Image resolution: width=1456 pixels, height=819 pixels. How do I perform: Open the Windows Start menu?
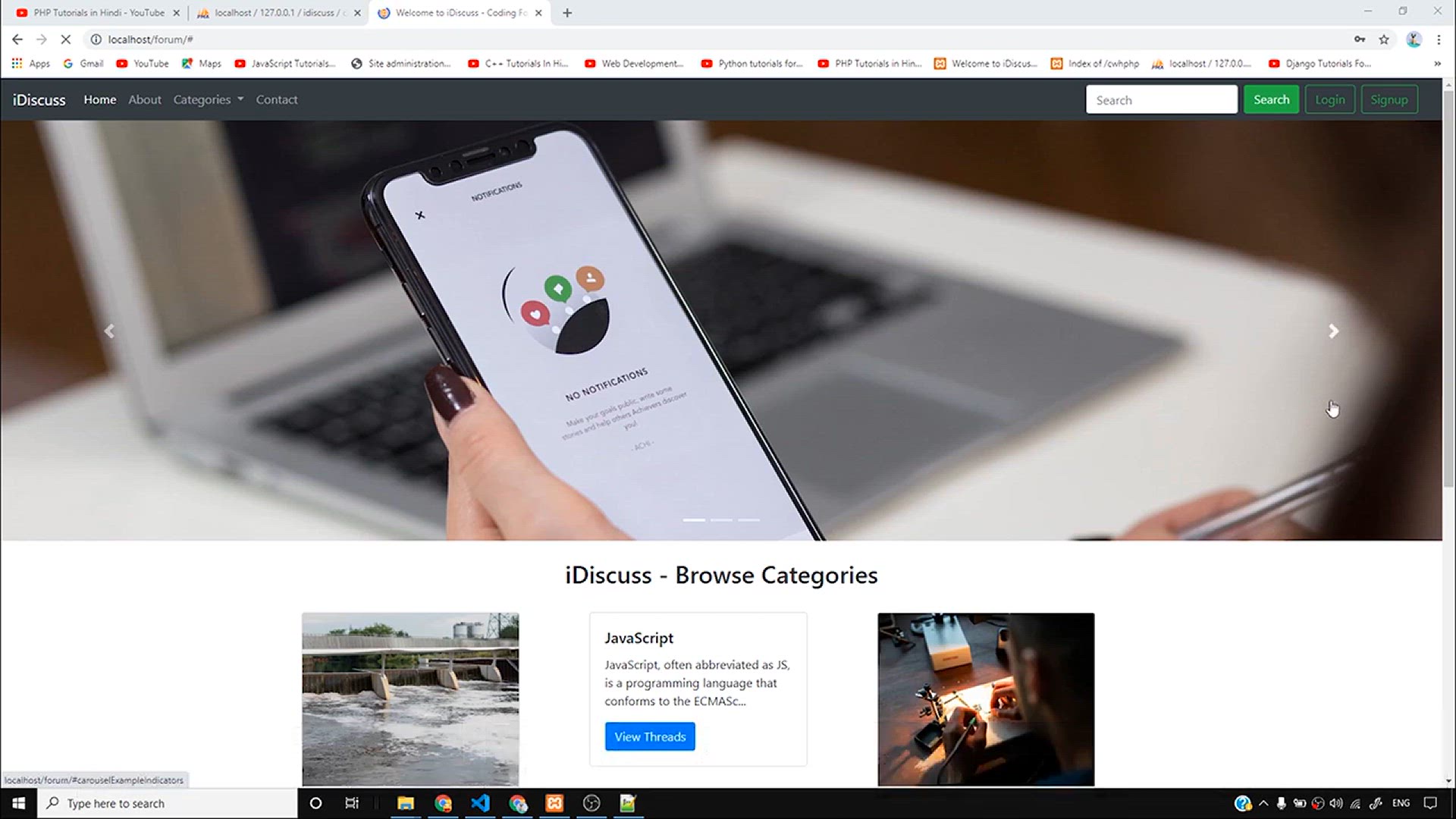(18, 803)
